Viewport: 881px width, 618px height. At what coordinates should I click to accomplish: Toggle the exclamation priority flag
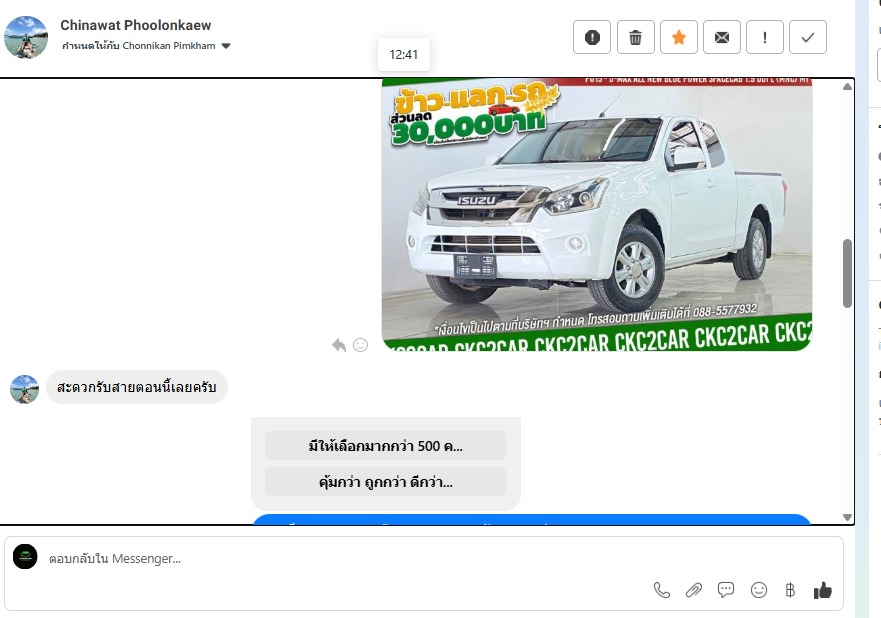(765, 37)
